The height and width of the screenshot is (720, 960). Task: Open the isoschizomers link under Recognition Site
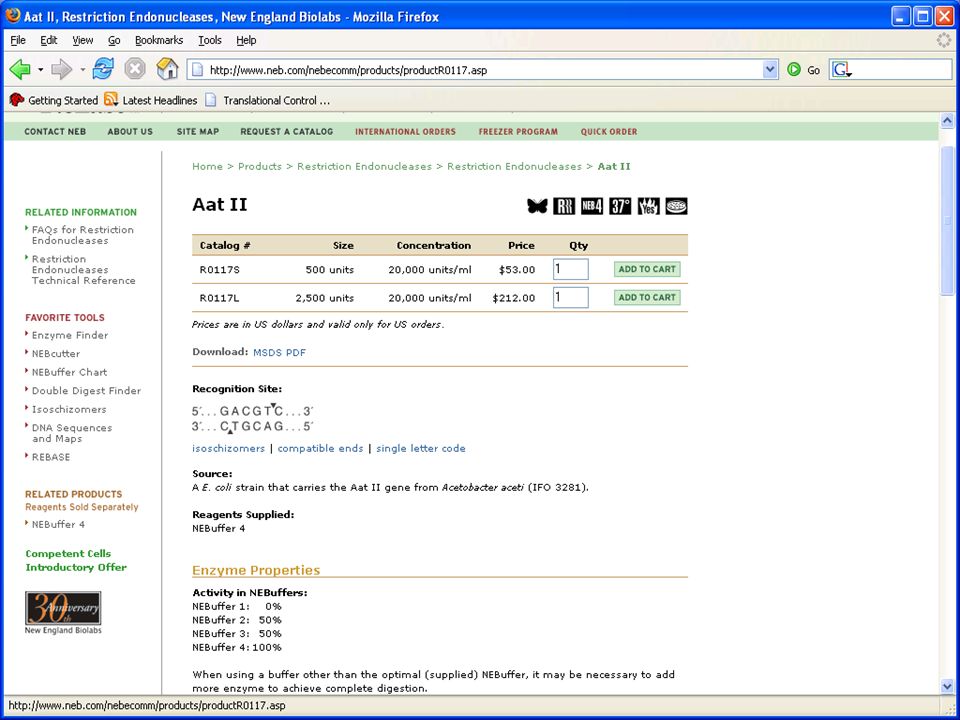(228, 448)
